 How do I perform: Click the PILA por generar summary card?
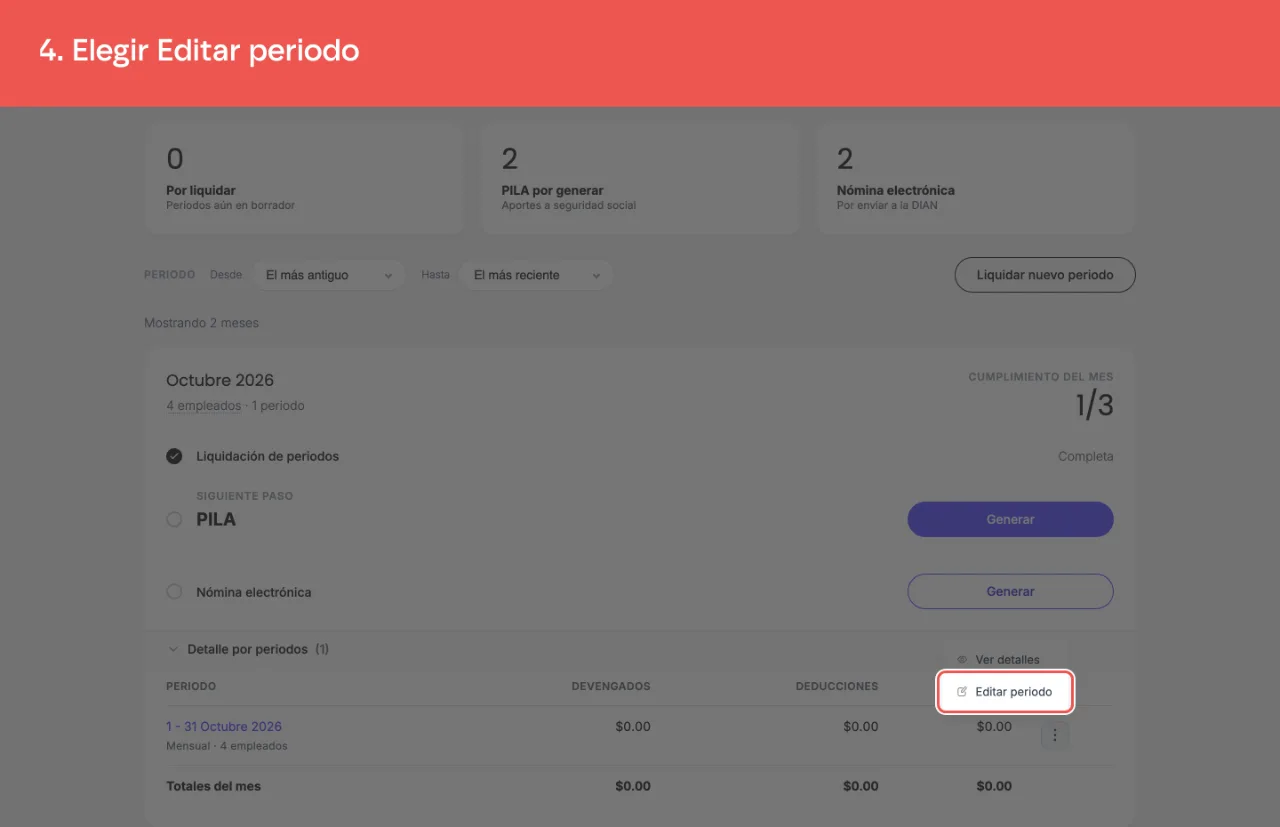[x=640, y=179]
